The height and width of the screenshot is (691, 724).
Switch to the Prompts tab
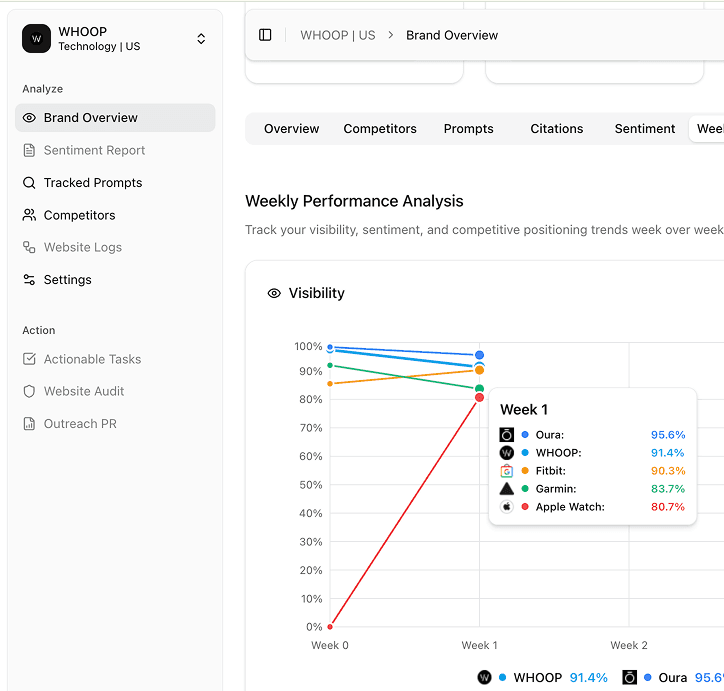[468, 129]
